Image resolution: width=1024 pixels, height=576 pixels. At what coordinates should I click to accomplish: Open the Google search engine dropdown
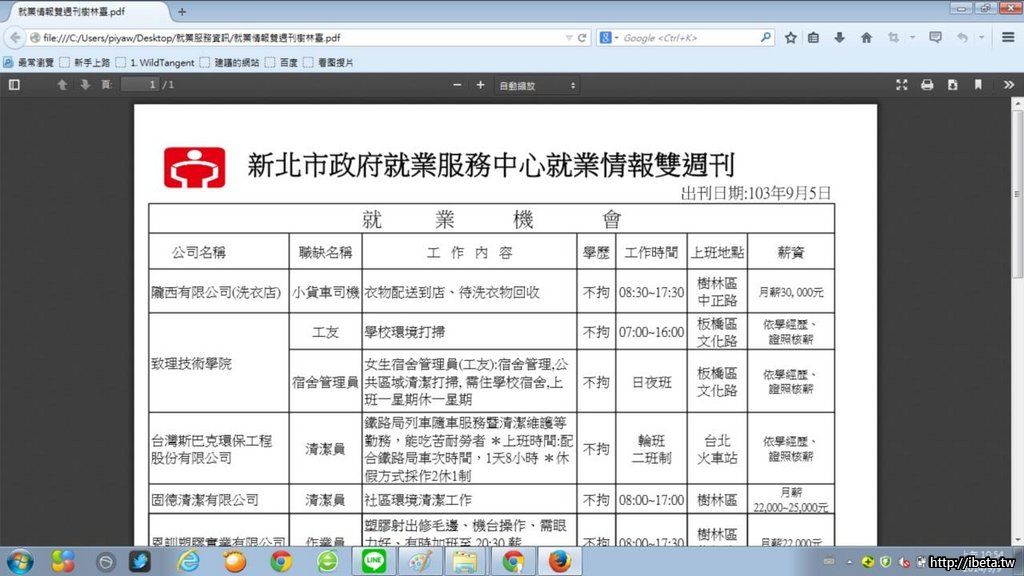609,38
